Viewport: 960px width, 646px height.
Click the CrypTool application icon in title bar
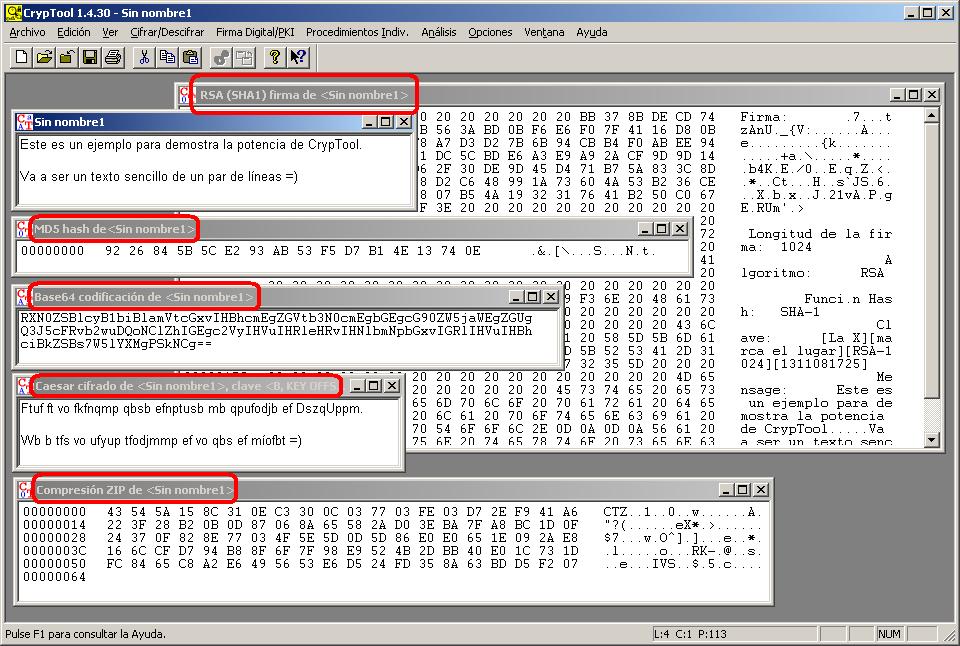point(12,12)
